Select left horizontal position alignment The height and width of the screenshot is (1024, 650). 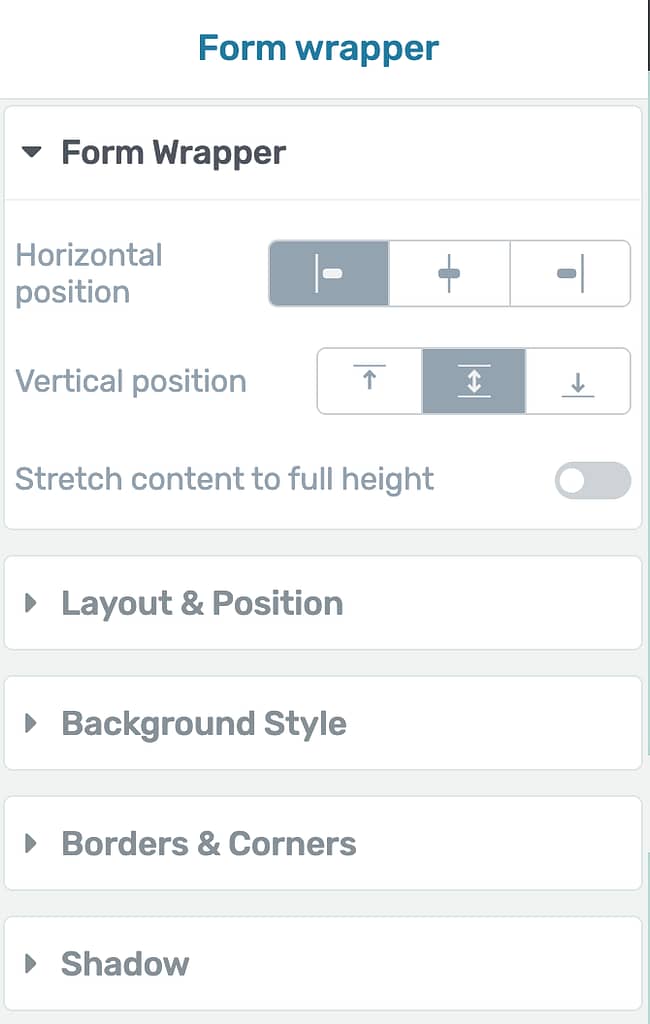pyautogui.click(x=329, y=274)
